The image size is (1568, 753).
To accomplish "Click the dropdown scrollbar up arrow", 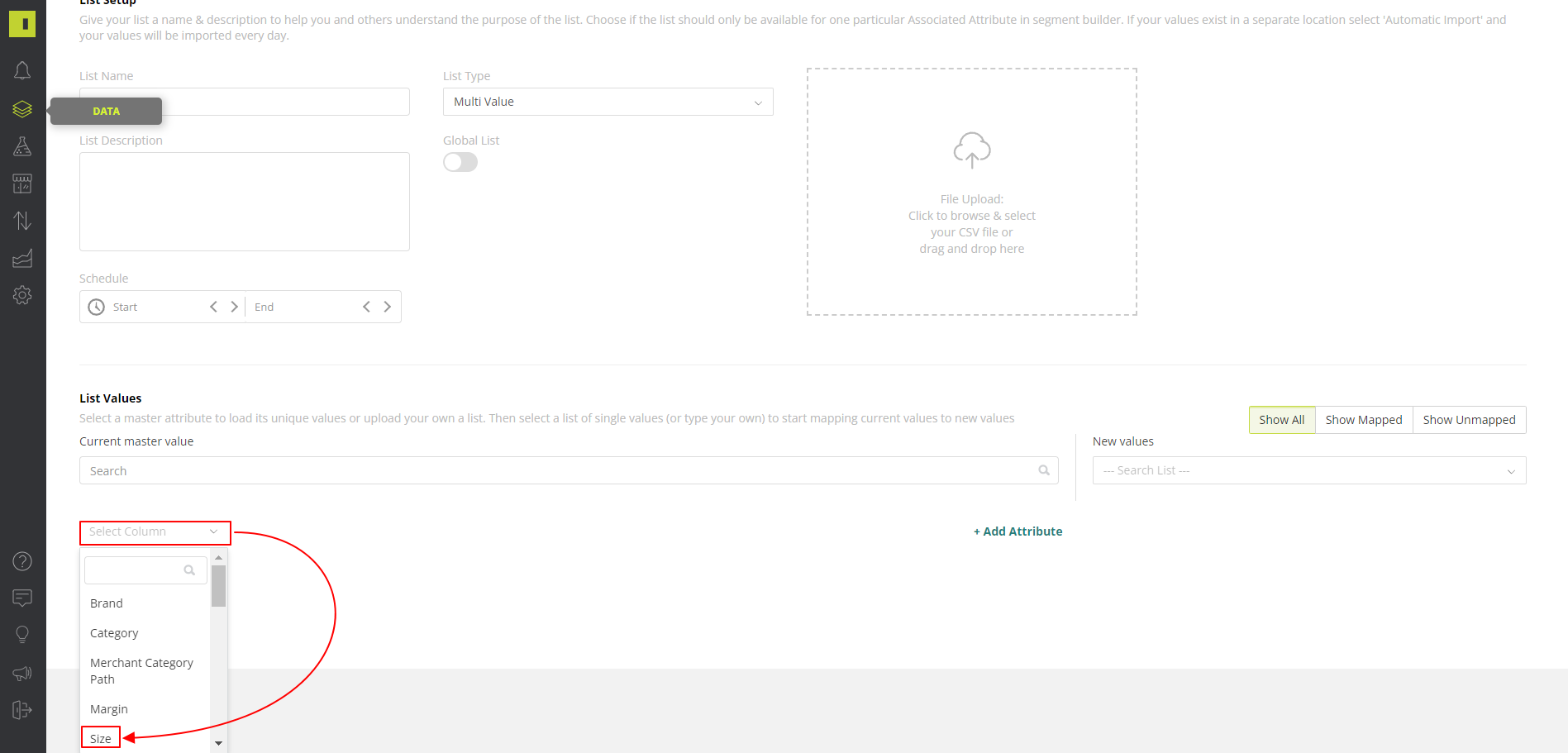I will [218, 558].
